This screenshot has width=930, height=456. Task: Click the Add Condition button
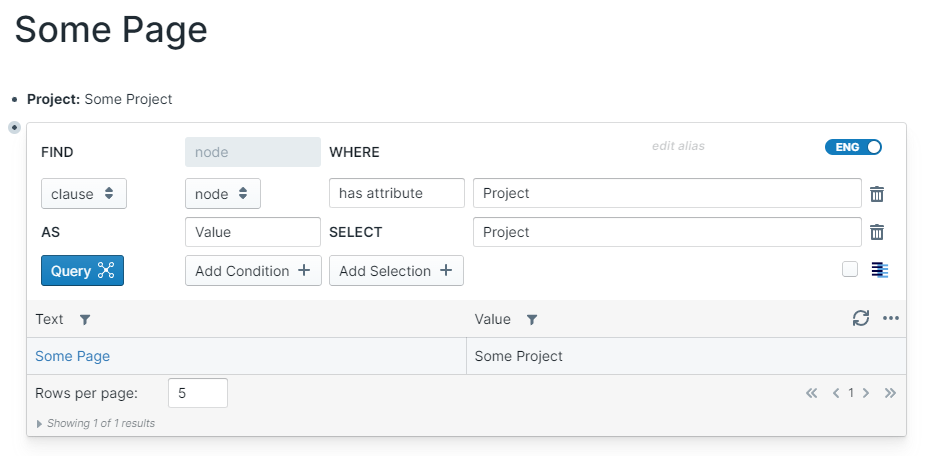point(253,271)
